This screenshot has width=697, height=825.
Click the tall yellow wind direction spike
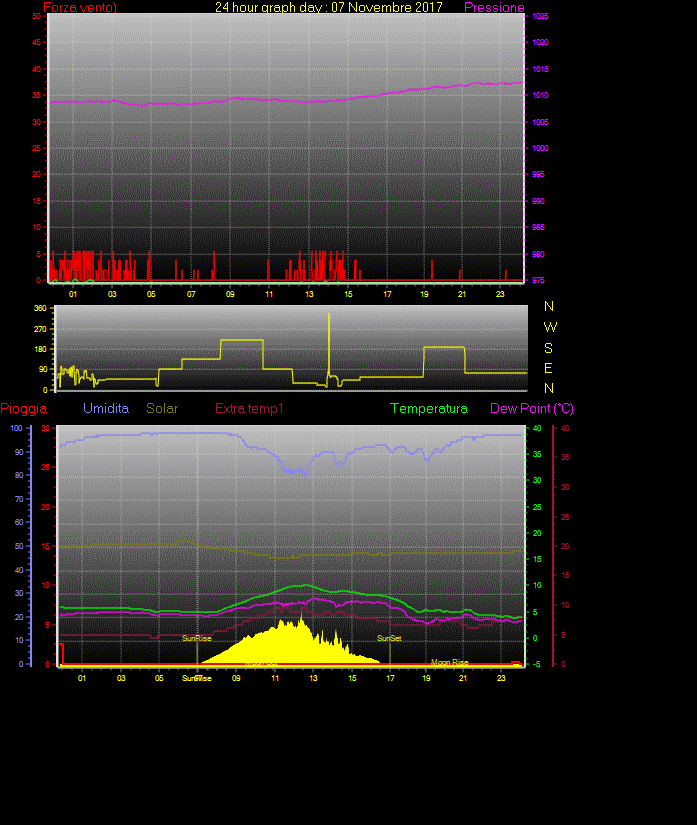tap(328, 340)
